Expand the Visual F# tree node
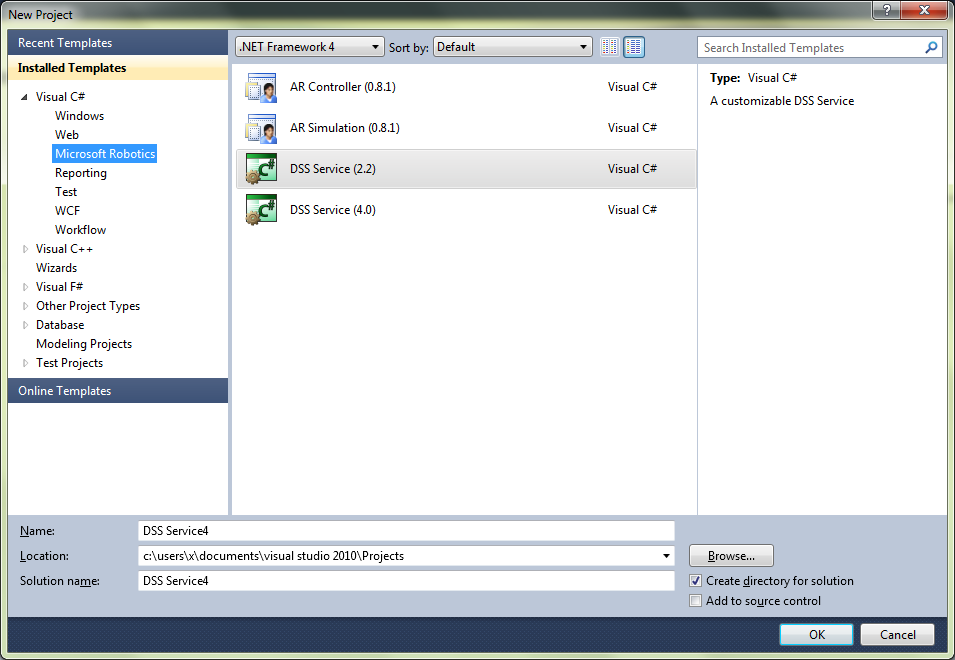955x660 pixels. (x=25, y=287)
